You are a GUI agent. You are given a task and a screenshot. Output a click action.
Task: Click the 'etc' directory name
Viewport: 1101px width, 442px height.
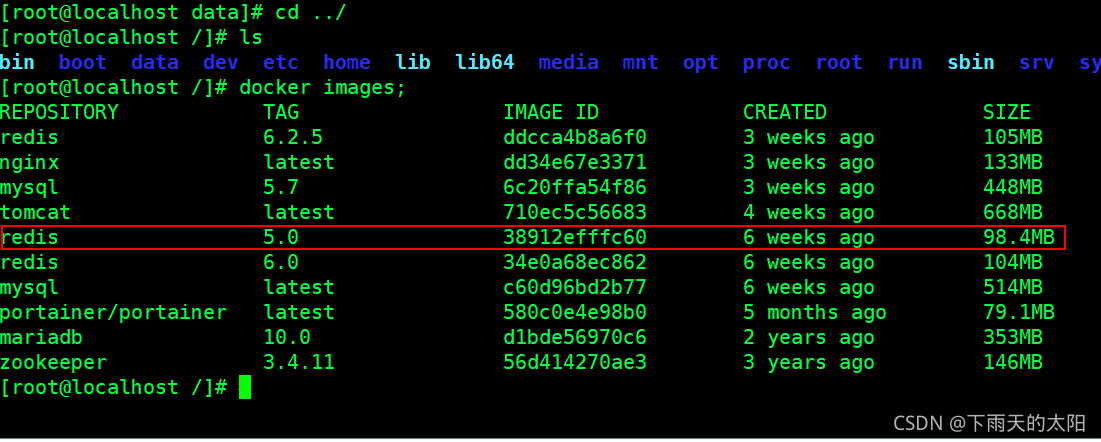click(x=280, y=63)
